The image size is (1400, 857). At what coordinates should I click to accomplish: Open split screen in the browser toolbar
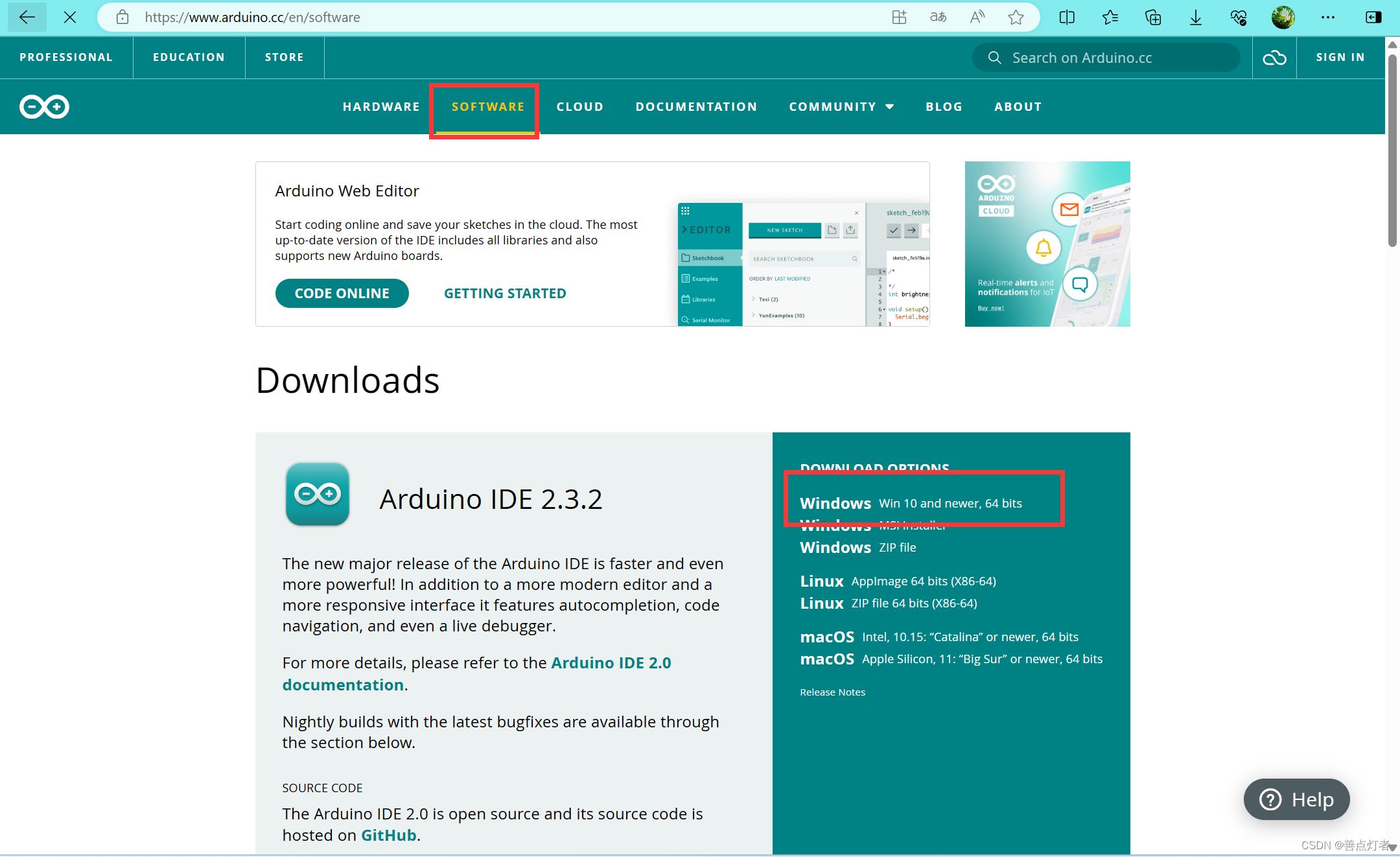point(1067,18)
